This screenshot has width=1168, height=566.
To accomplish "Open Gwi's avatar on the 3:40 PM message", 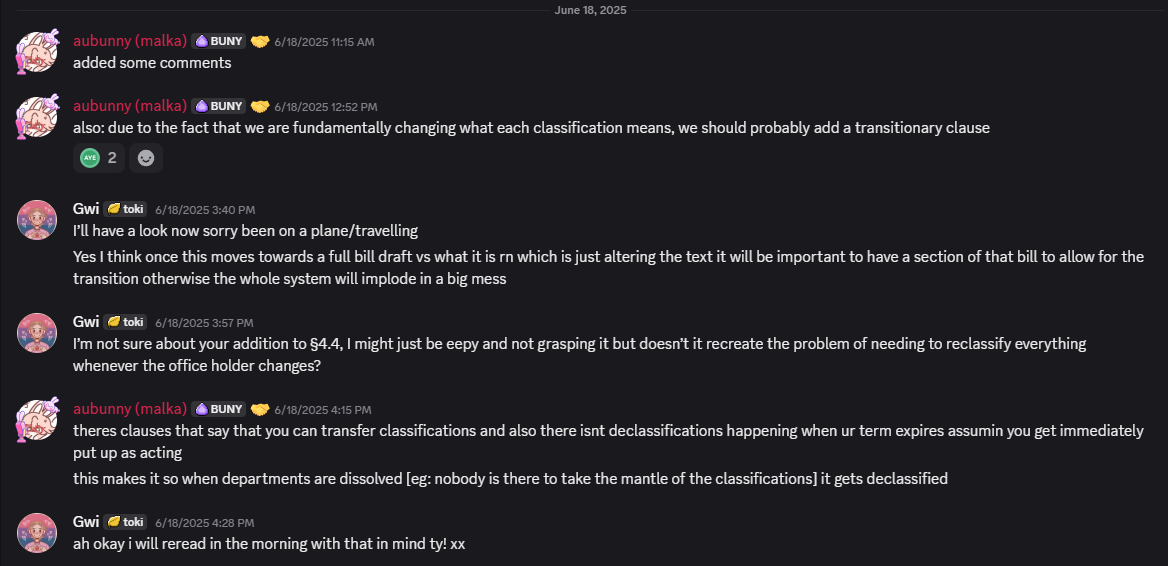I will point(37,219).
